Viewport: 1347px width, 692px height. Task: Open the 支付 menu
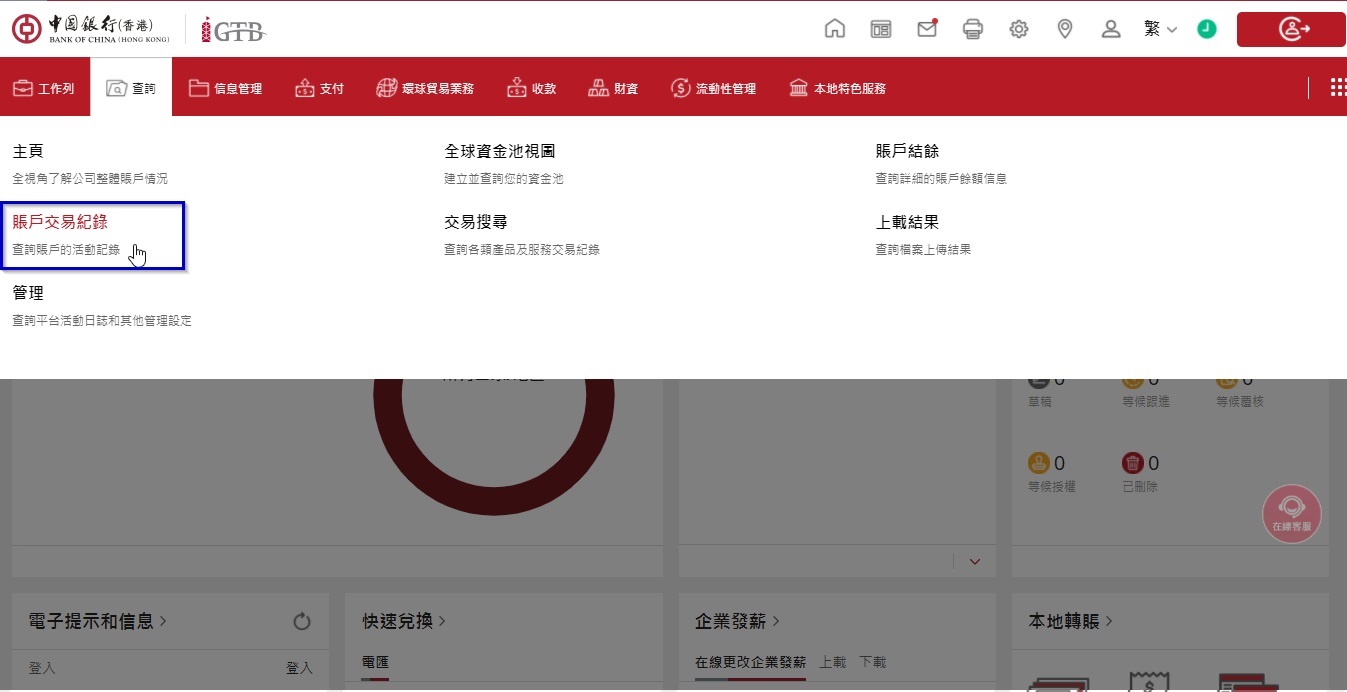tap(320, 88)
